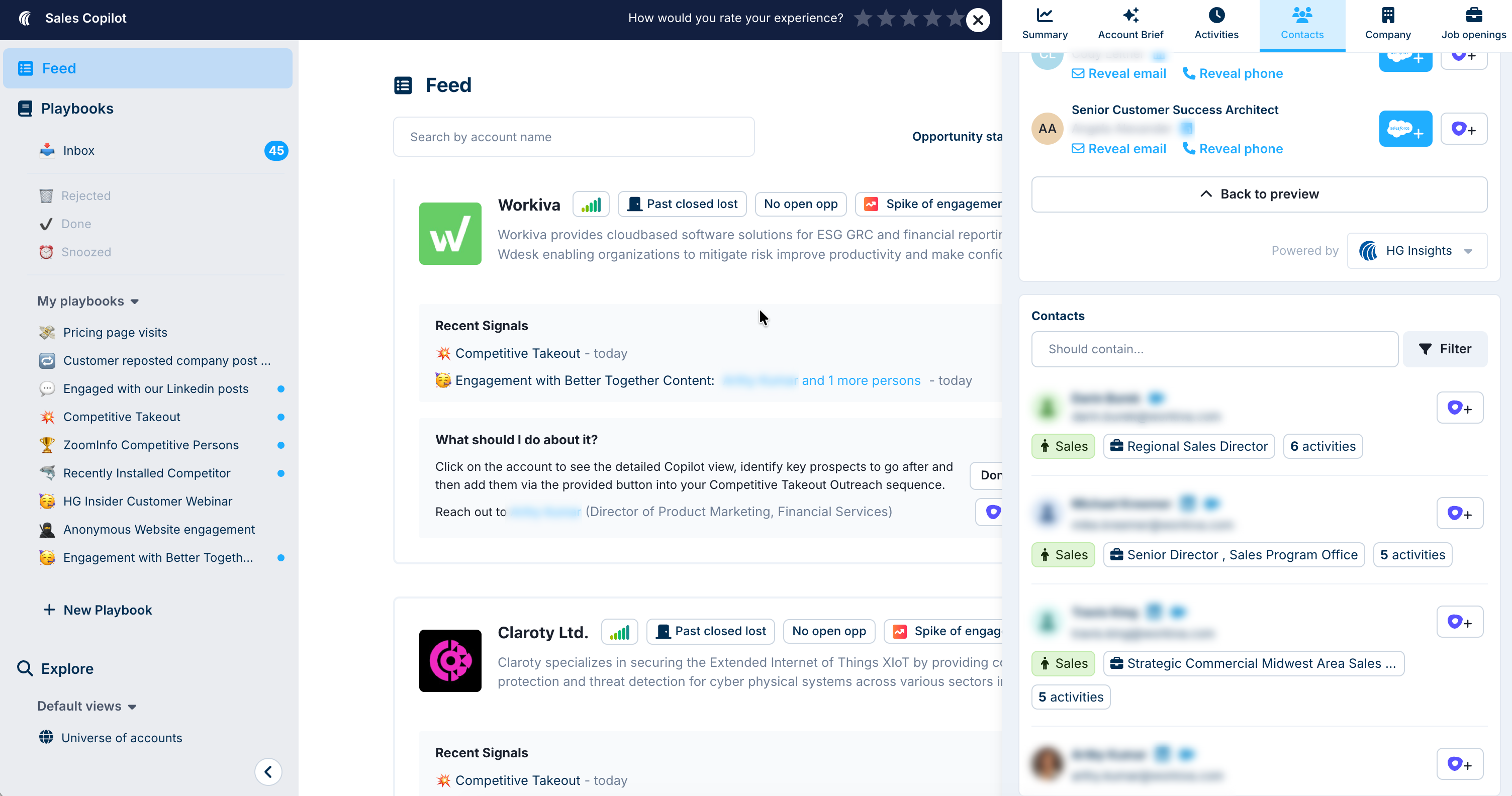Click the Back to preview button
The image size is (1512, 796).
tap(1259, 194)
